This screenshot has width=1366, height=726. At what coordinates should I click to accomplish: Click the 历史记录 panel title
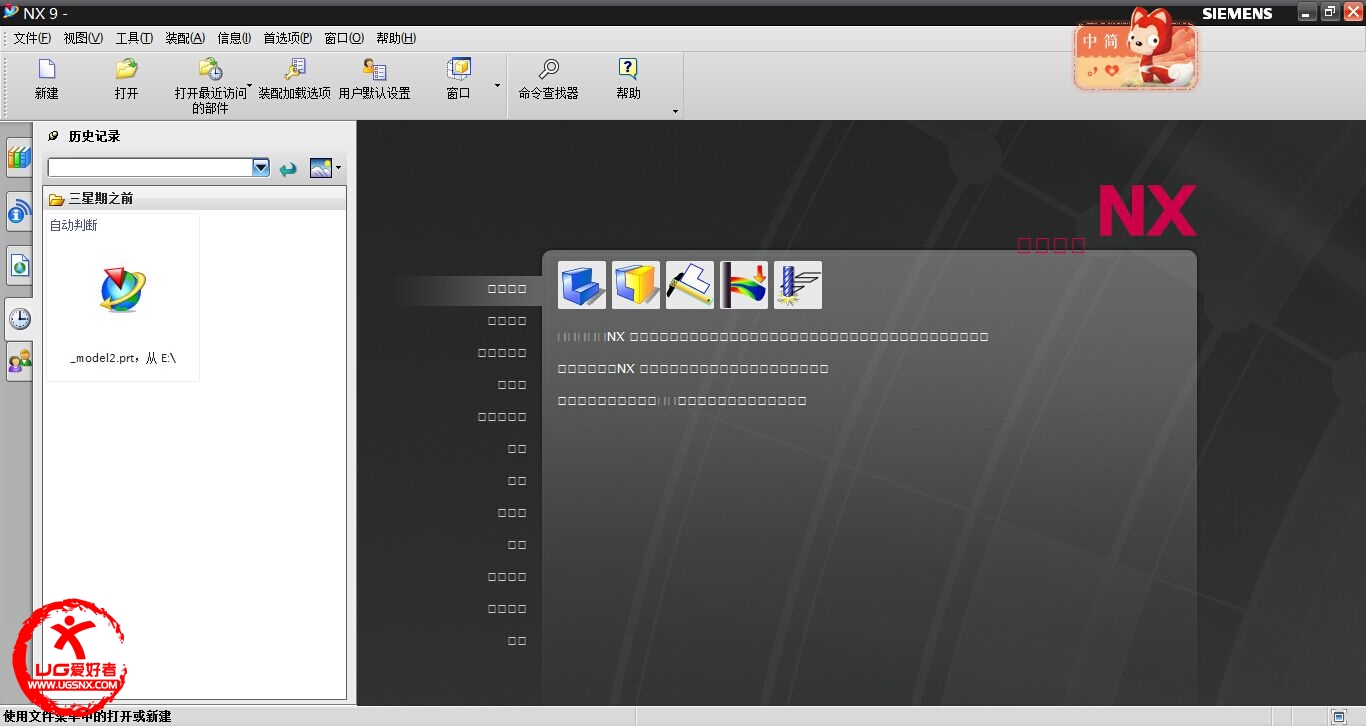(94, 136)
